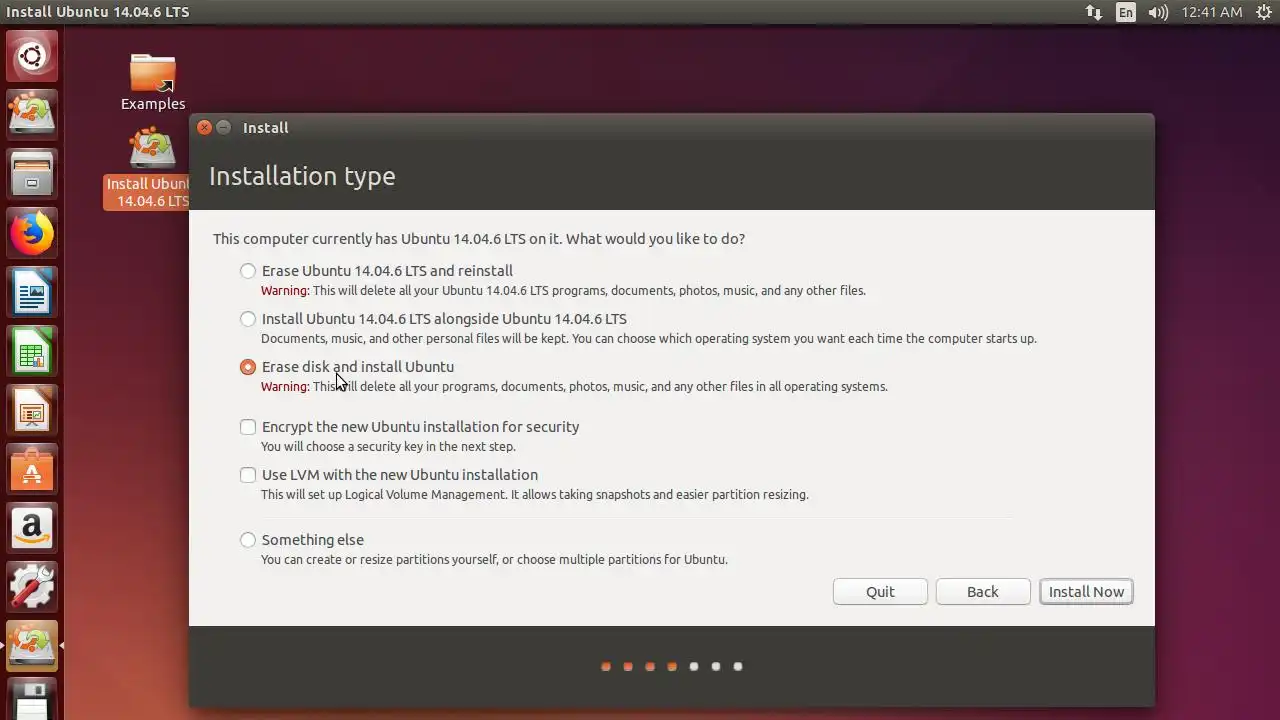Click the running Install launcher icon
The width and height of the screenshot is (1280, 720).
(32, 647)
